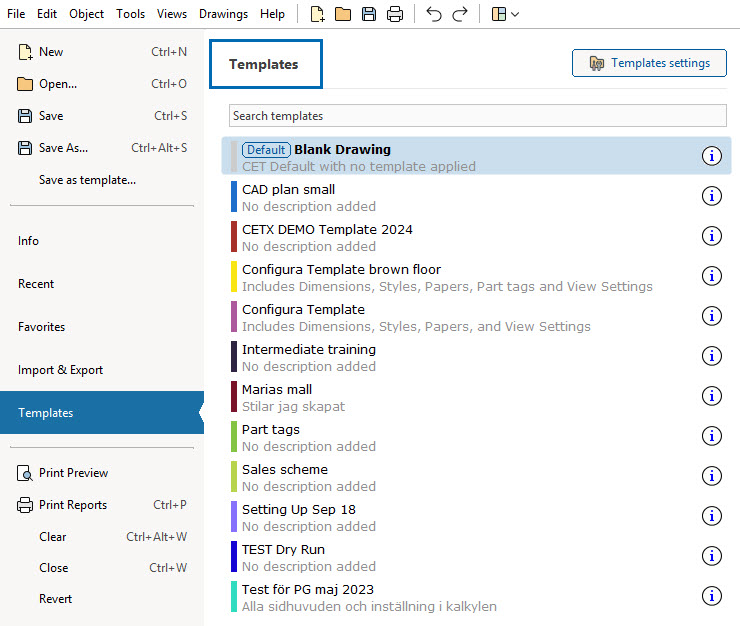Choose Save As... in the sidebar

click(102, 148)
